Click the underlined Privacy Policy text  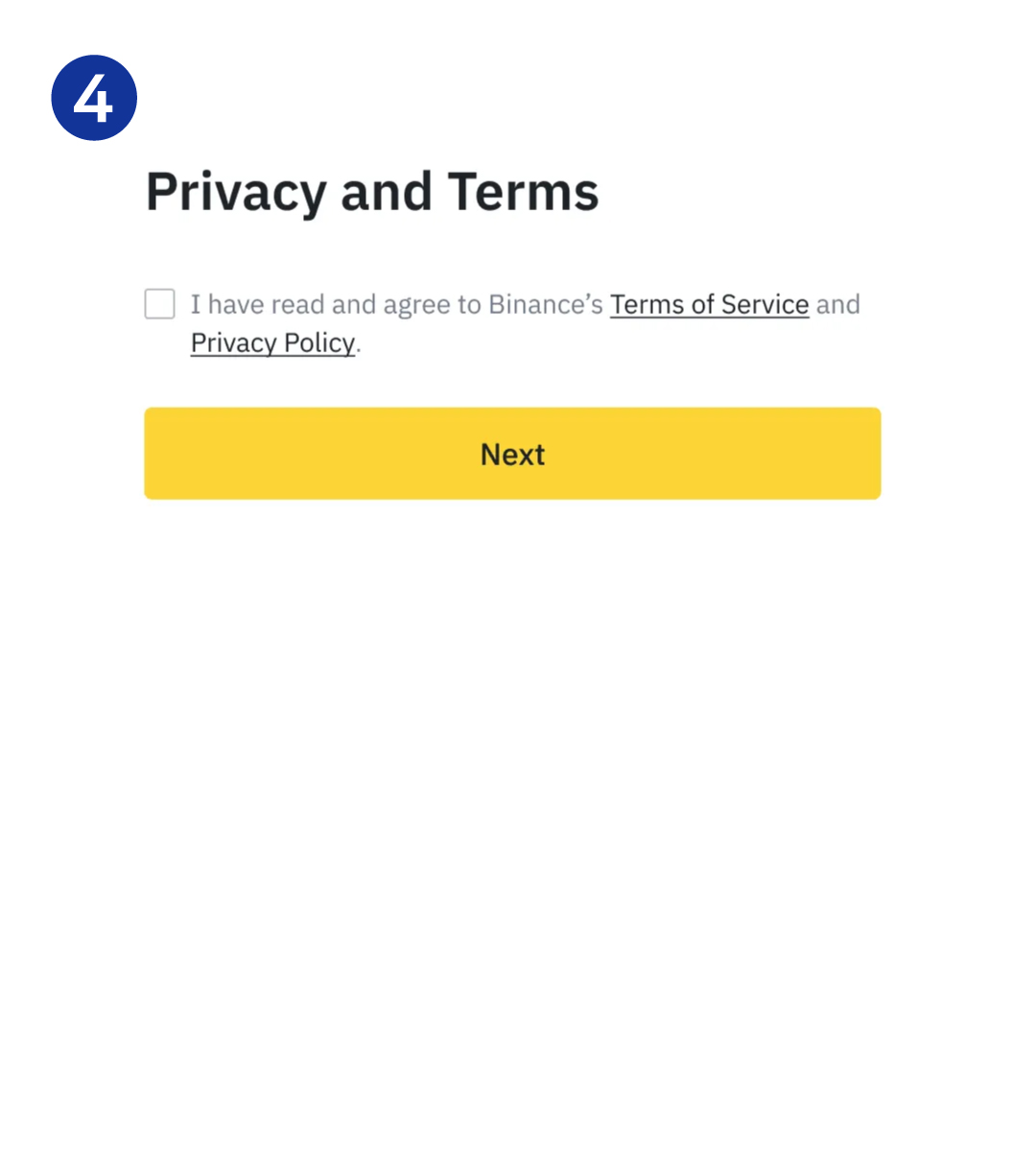tap(272, 342)
